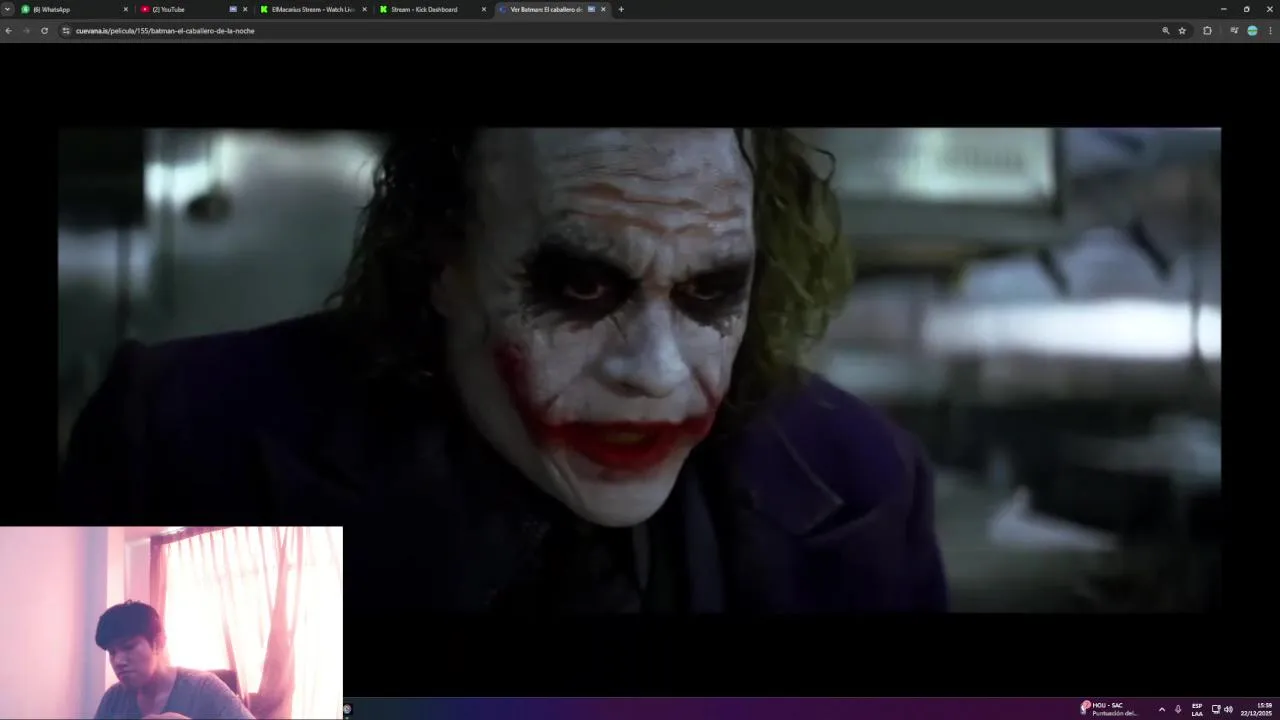
Task: Open the clock showing 15:59
Action: pyautogui.click(x=1258, y=709)
